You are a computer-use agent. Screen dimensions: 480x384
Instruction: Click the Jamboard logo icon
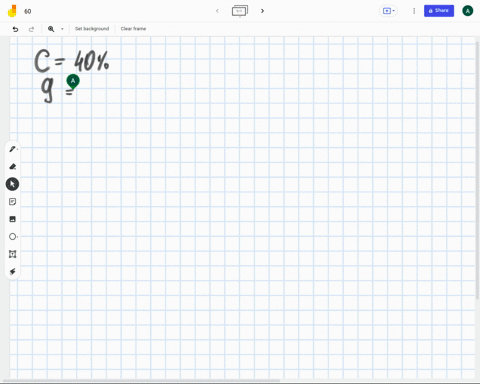point(12,11)
